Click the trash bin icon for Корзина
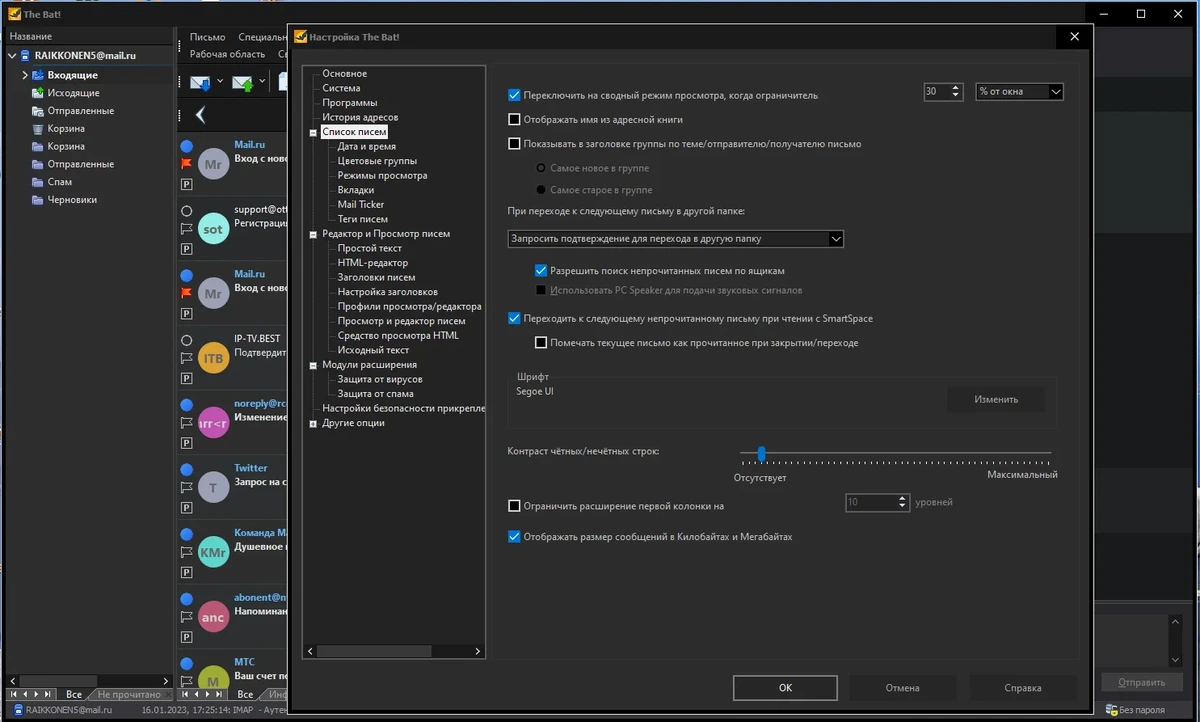The width and height of the screenshot is (1200, 722). [38, 129]
